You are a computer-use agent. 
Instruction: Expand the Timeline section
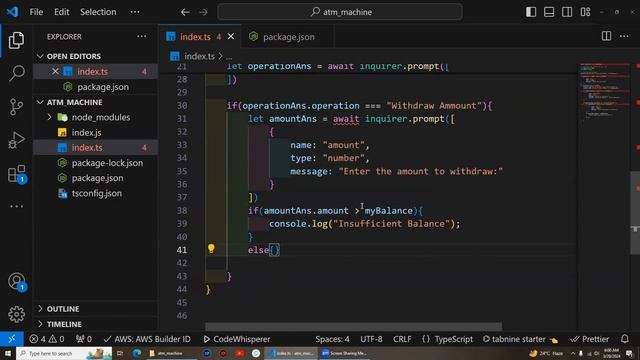40,324
